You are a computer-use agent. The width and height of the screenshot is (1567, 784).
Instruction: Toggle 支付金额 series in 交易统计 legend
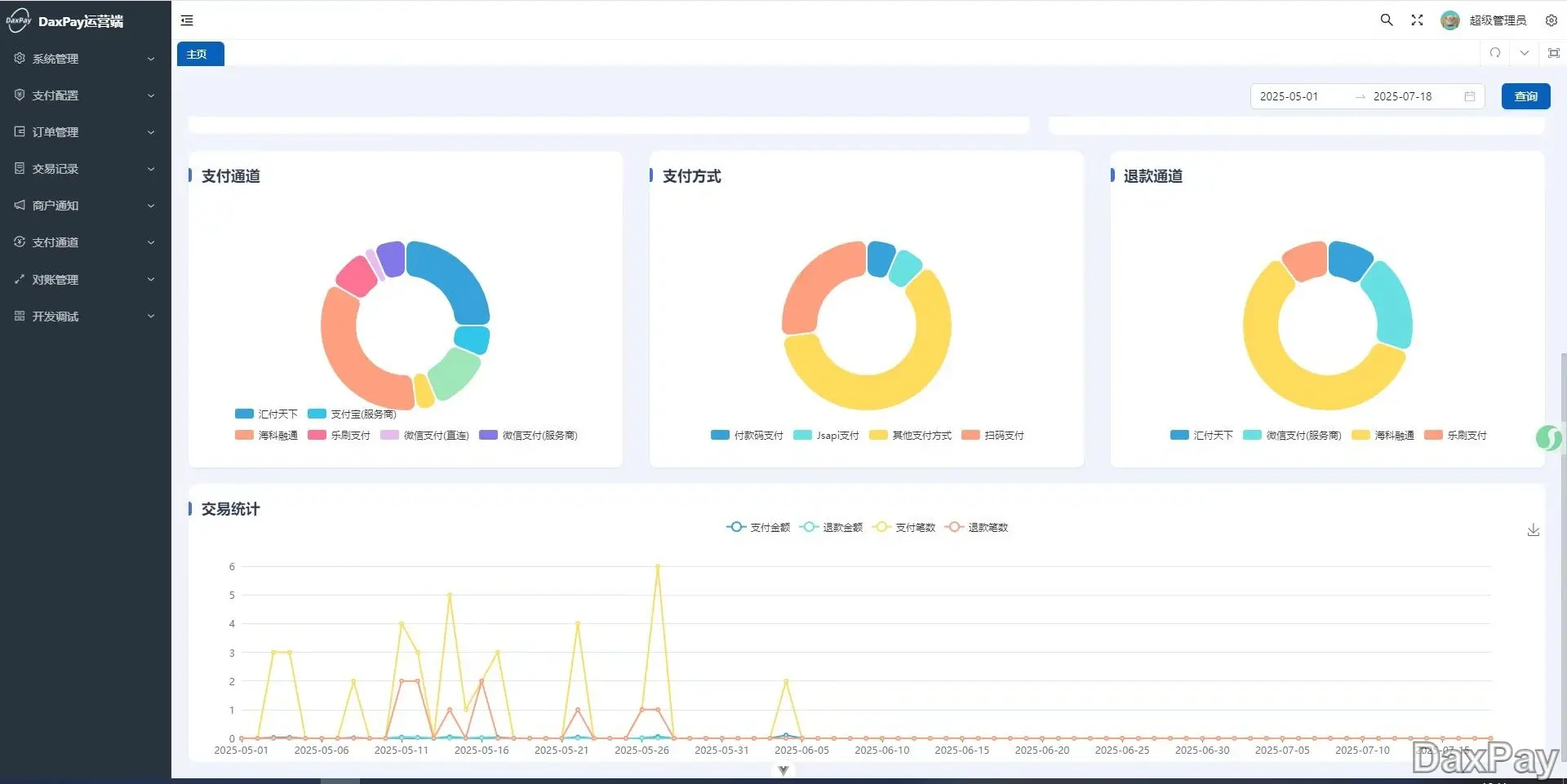[x=758, y=527]
